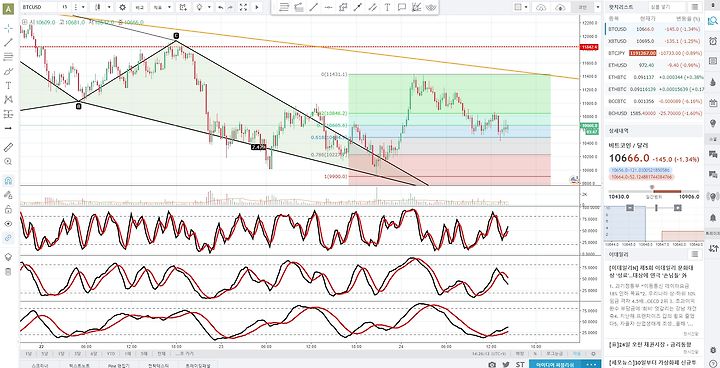Open the Fibonacci and pitchfork tools

(8, 57)
